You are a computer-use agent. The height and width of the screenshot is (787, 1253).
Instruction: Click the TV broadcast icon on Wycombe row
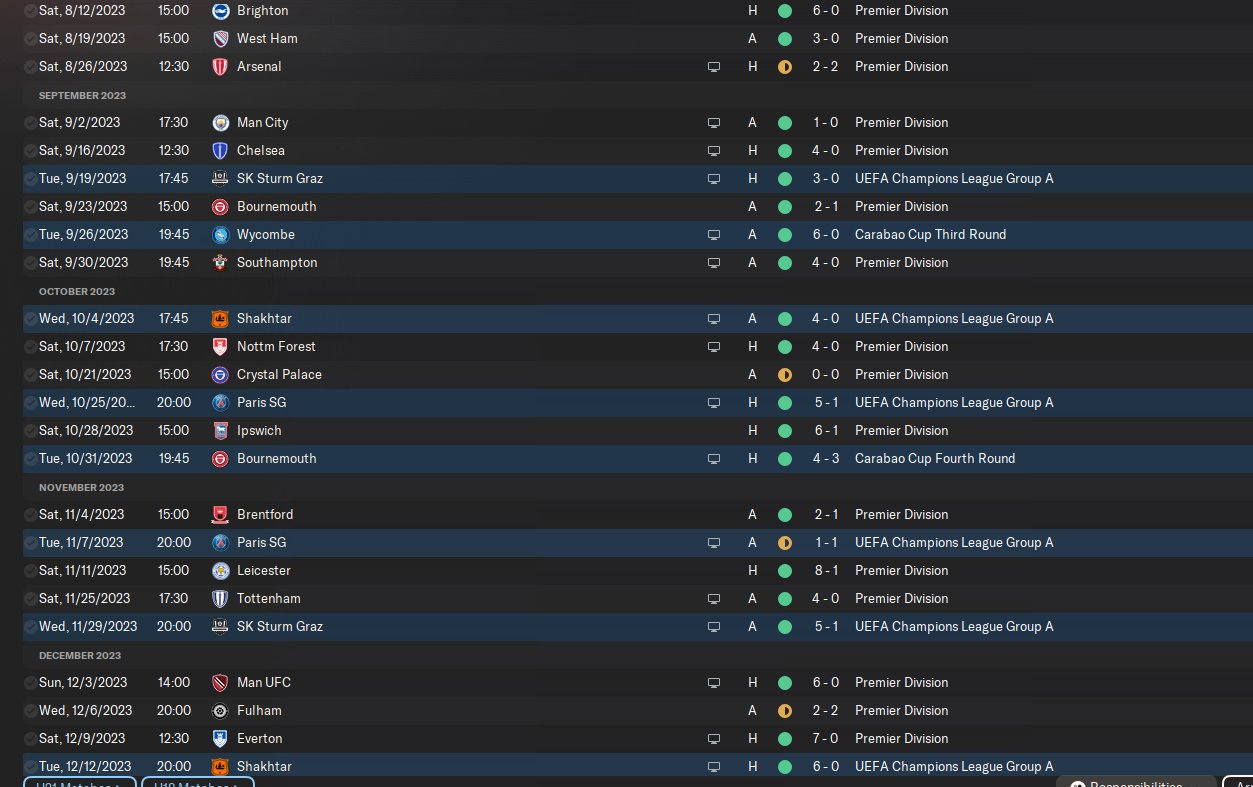pyautogui.click(x=714, y=235)
